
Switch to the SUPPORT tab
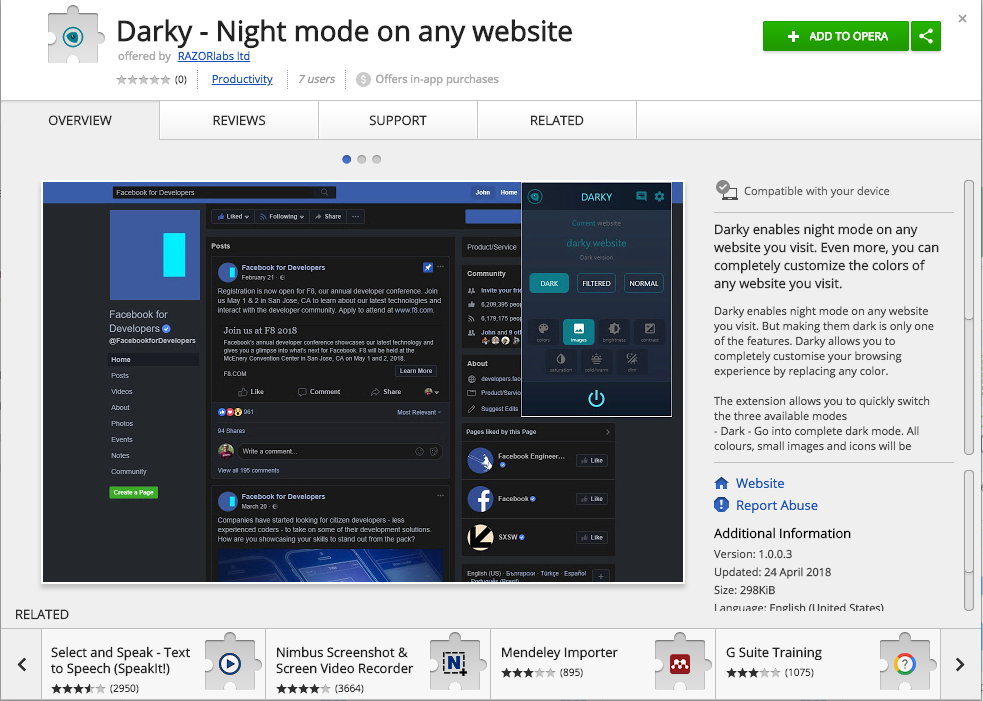tap(397, 120)
